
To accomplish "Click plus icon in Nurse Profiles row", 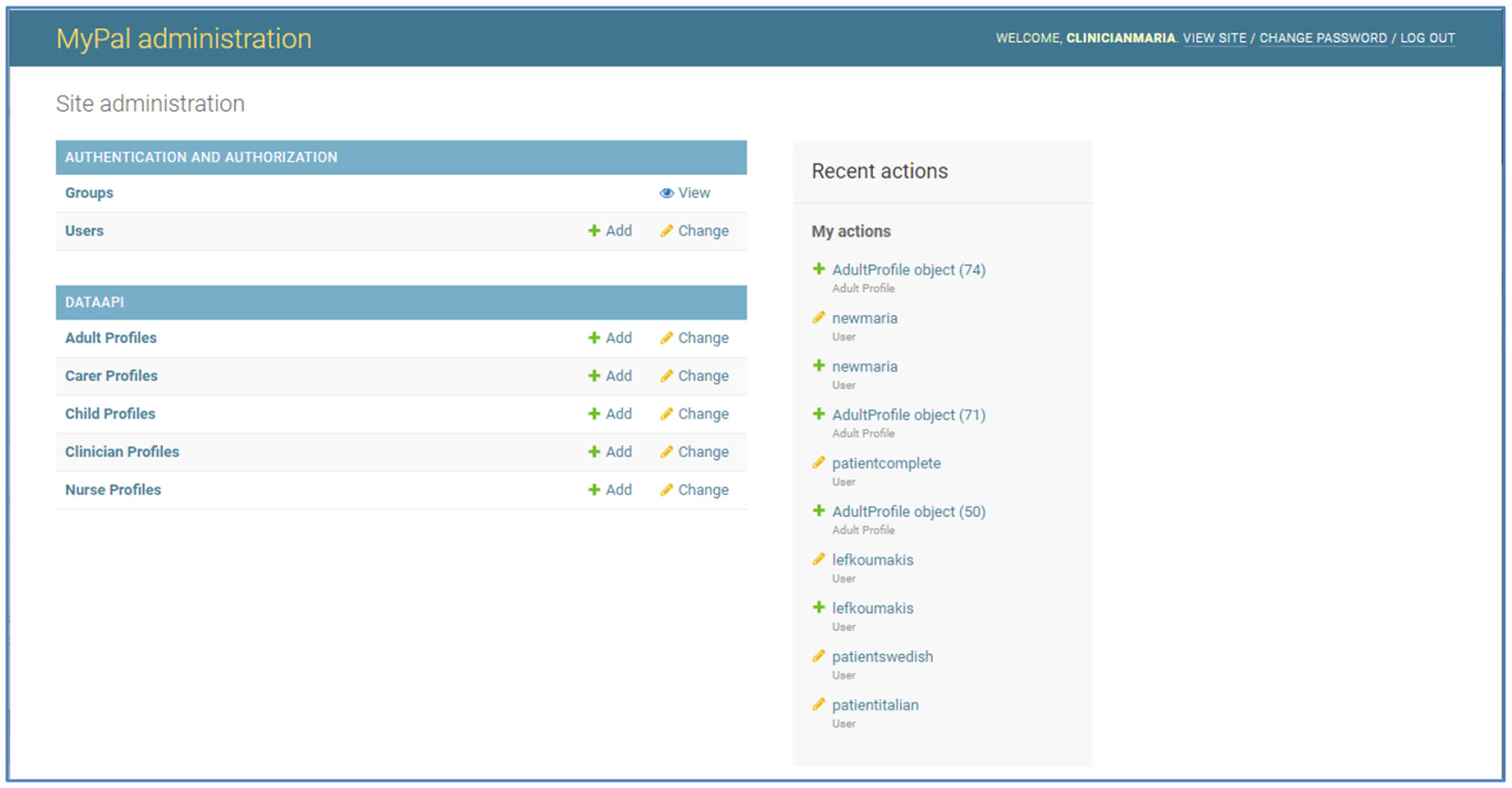I will (594, 490).
